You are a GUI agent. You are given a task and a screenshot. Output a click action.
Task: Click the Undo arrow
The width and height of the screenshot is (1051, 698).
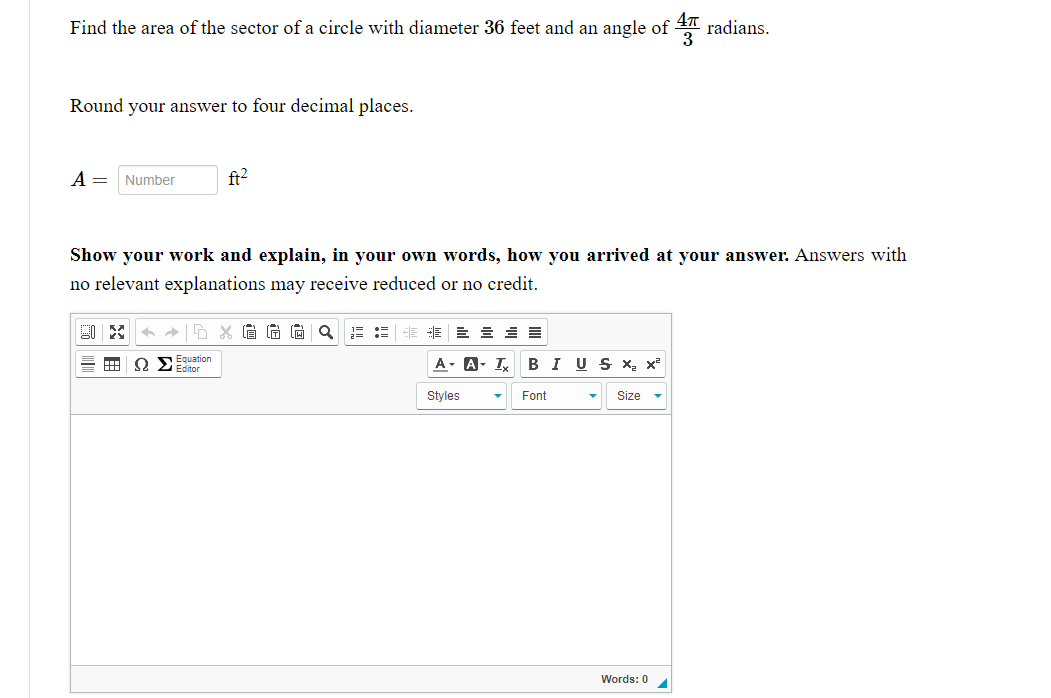(x=149, y=332)
